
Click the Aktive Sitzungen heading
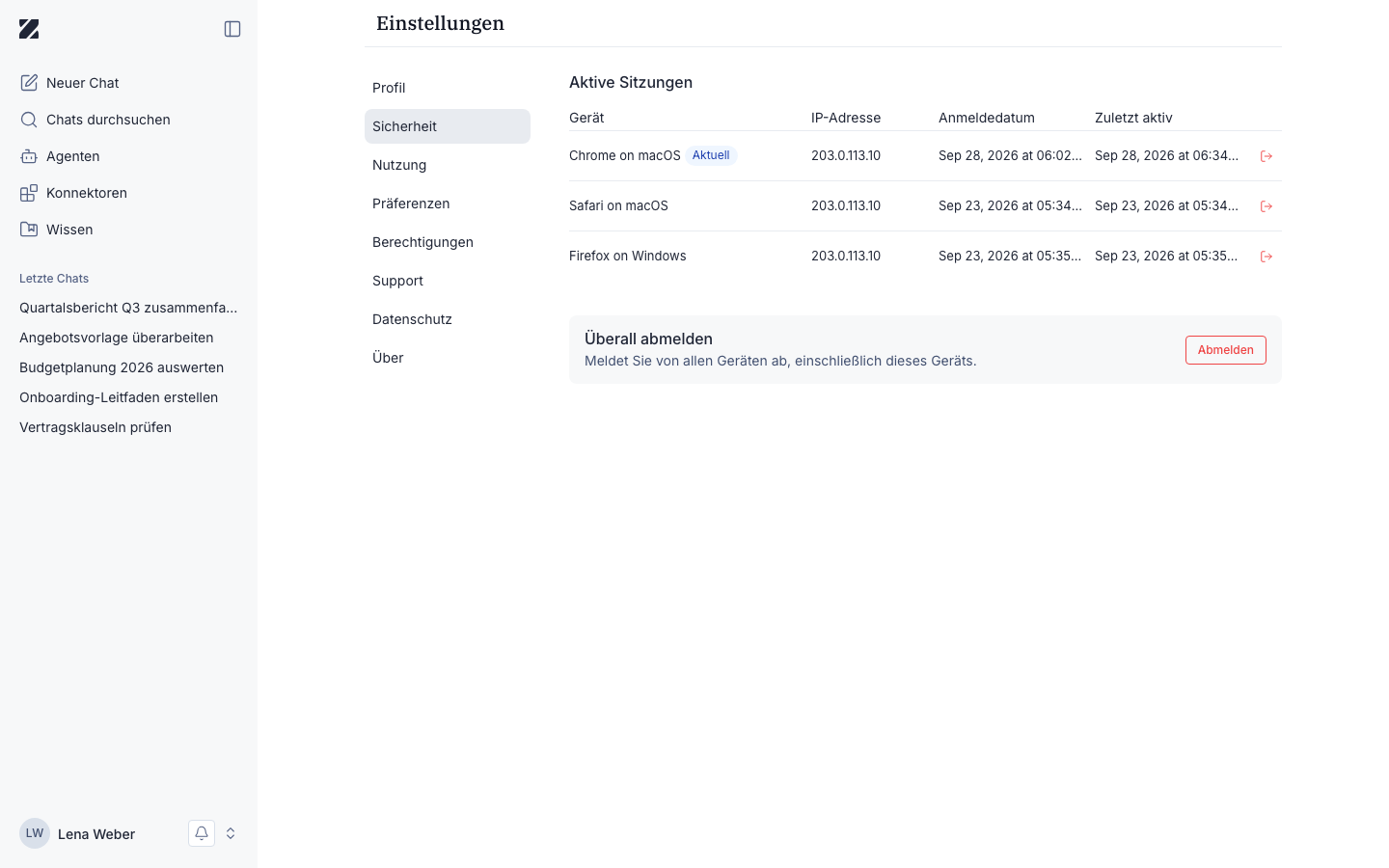coord(631,82)
